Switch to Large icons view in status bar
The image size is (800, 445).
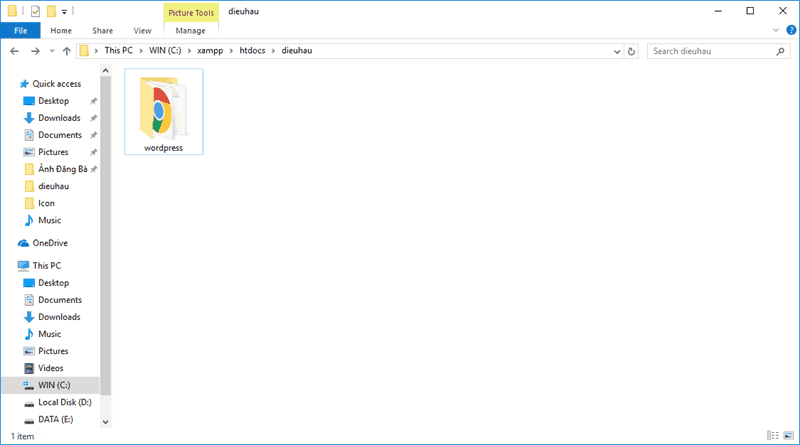[789, 435]
